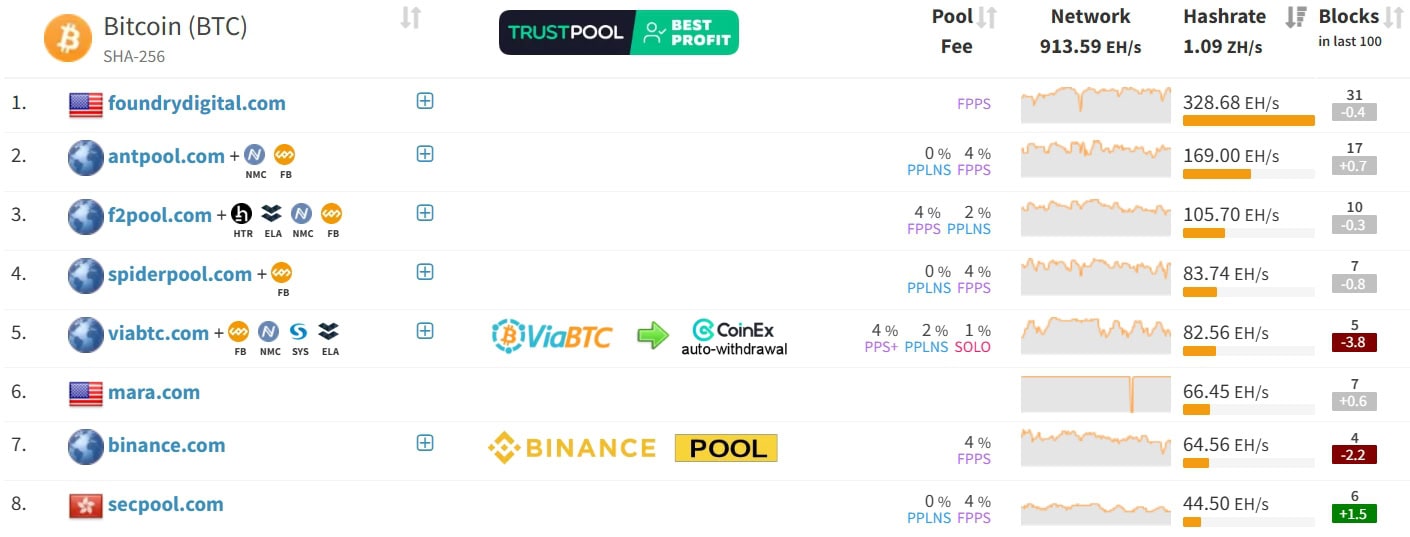Click the ELA coin icon beside f2pool.com

[271, 214]
